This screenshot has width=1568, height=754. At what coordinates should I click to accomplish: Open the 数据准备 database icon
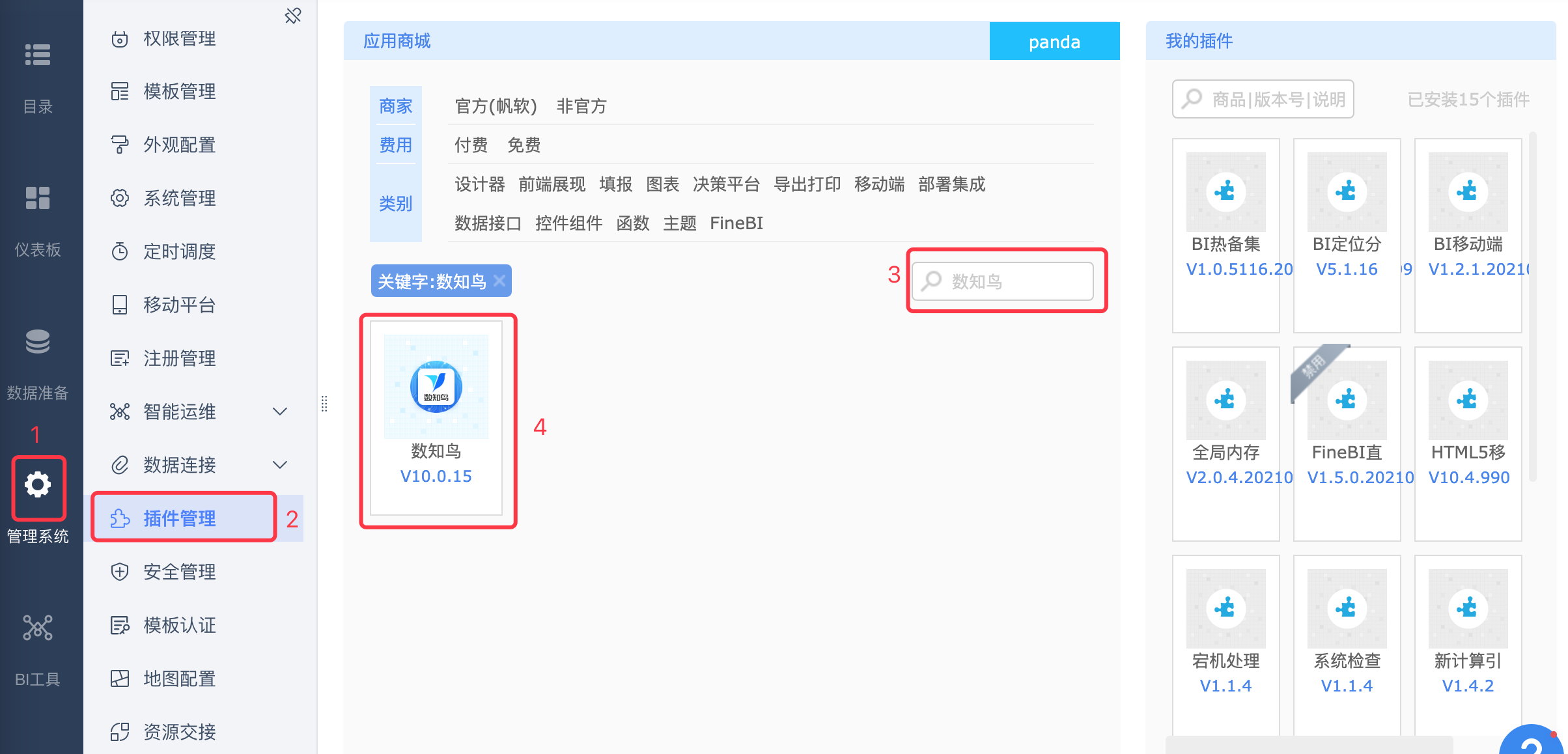point(38,341)
